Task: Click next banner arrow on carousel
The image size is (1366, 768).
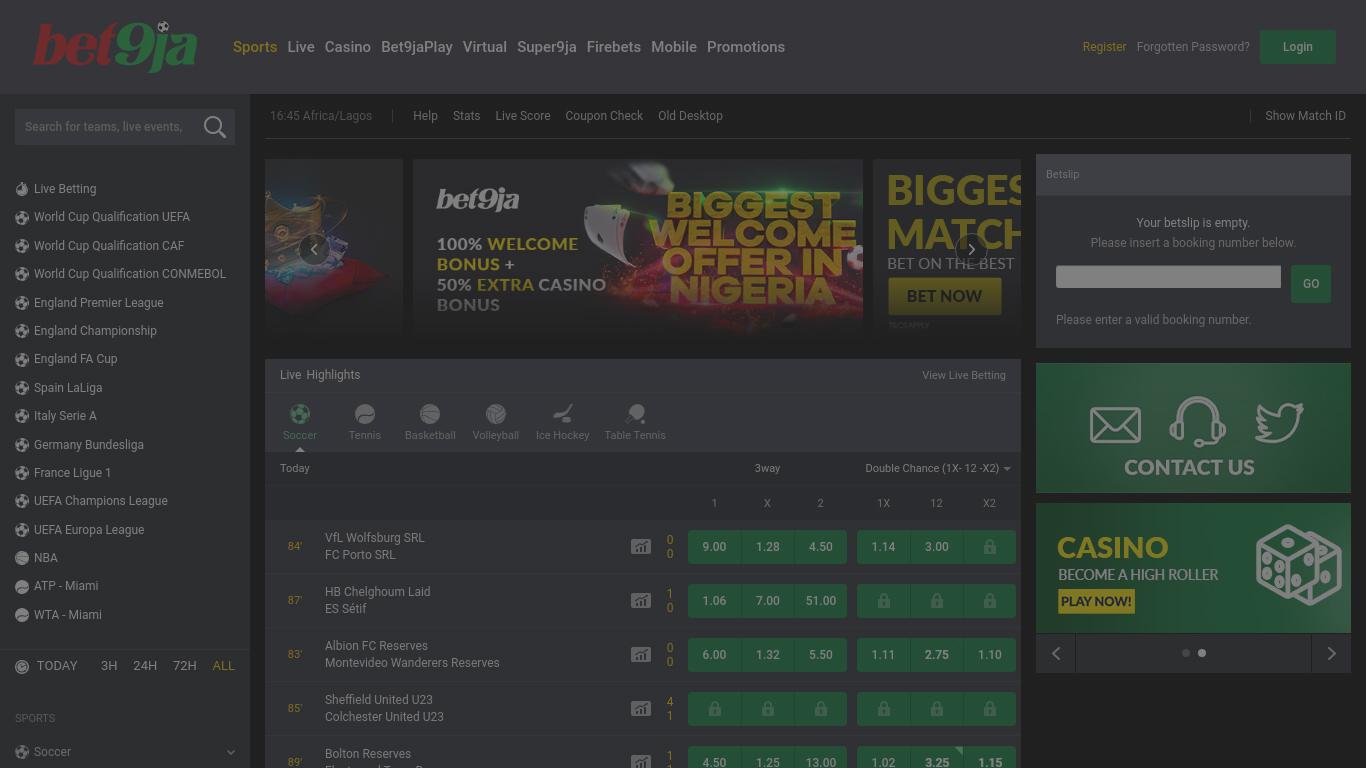Action: coord(971,249)
